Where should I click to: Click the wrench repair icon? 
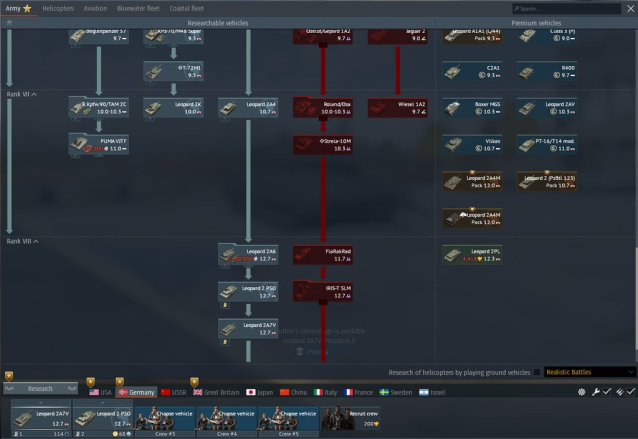coord(594,392)
